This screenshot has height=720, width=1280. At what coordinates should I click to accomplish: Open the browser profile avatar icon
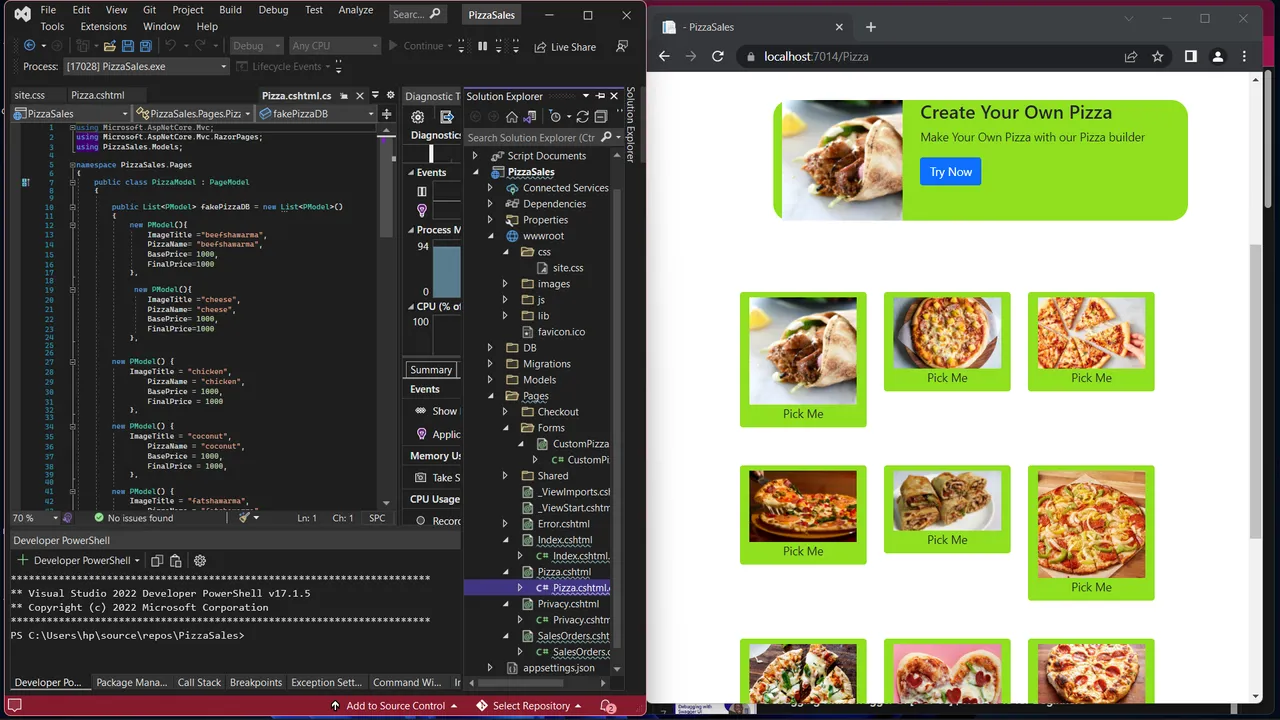tap(1218, 57)
